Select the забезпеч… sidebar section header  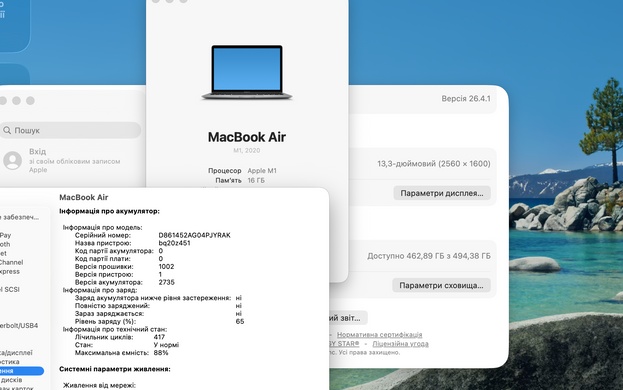tap(19, 217)
